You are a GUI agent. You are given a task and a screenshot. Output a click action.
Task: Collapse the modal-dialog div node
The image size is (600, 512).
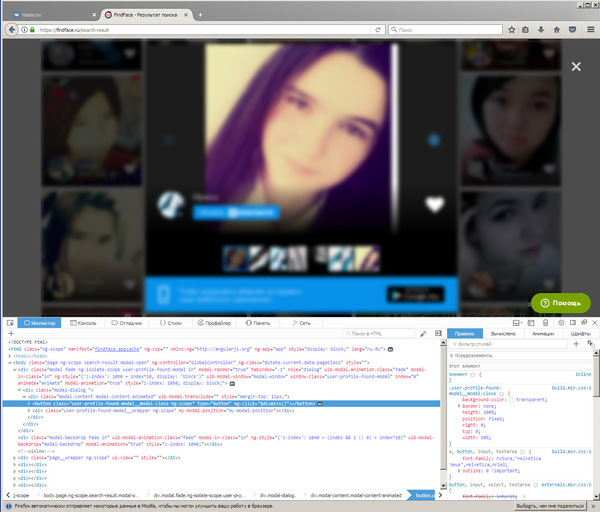pos(19,390)
